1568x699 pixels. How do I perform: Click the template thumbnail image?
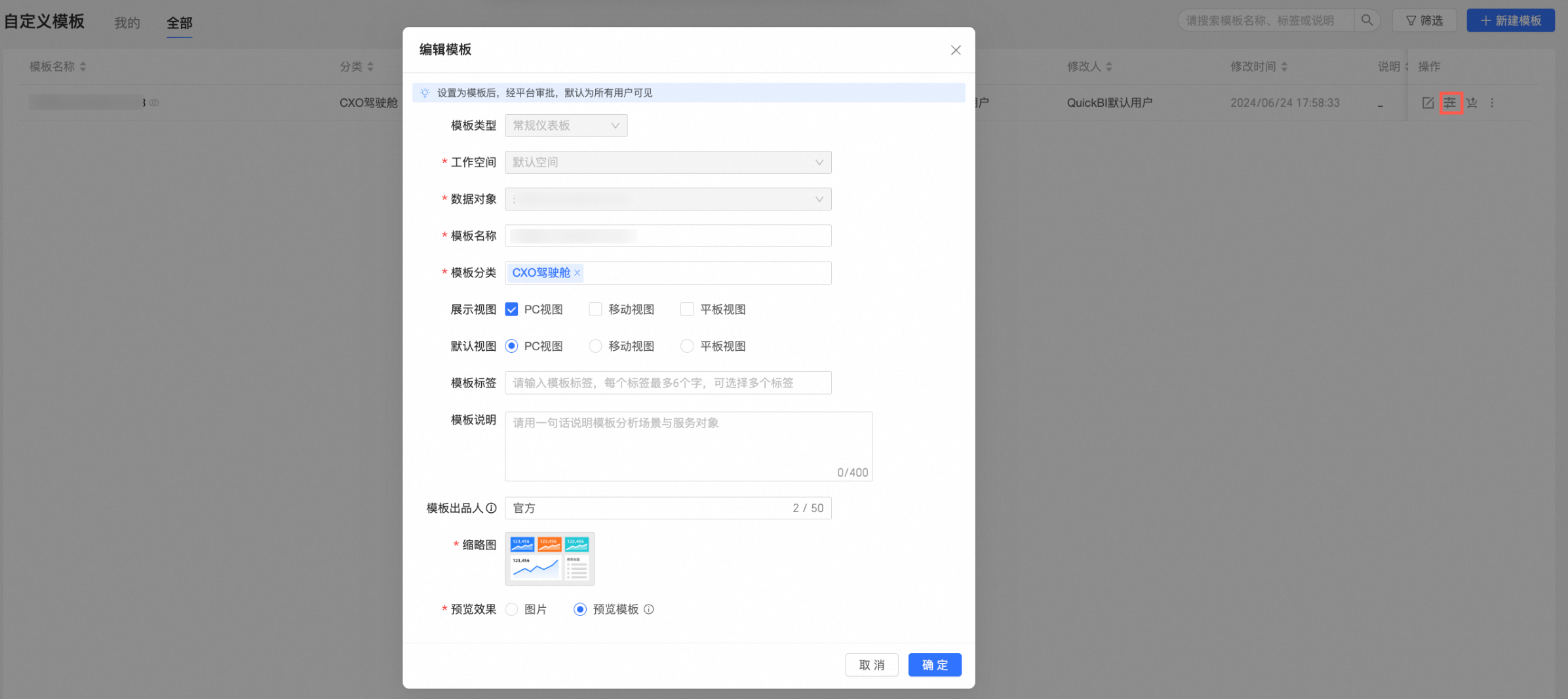point(549,559)
